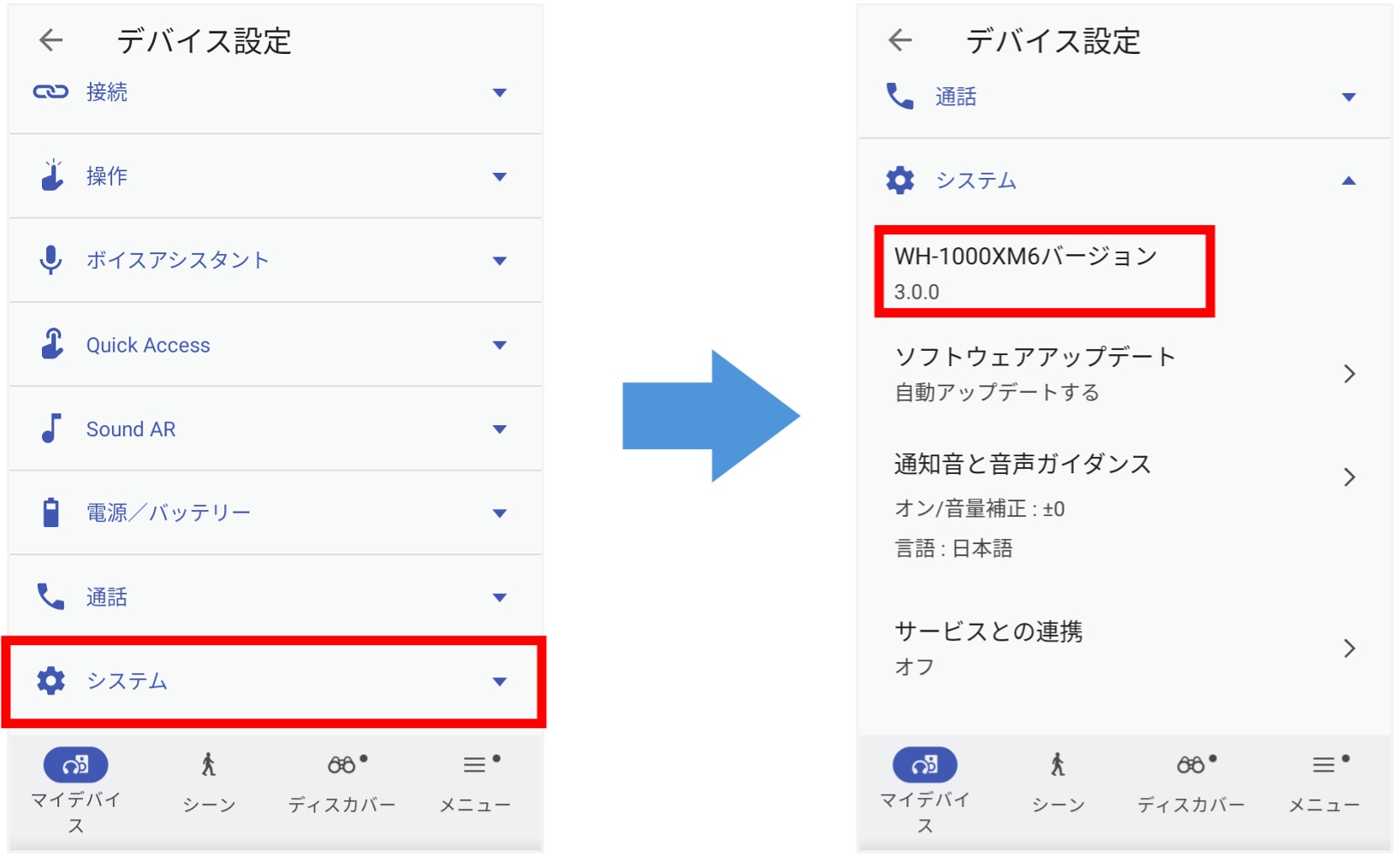Tap the Sound AR music note icon
Screen dimensions: 1400x858
coord(51,429)
